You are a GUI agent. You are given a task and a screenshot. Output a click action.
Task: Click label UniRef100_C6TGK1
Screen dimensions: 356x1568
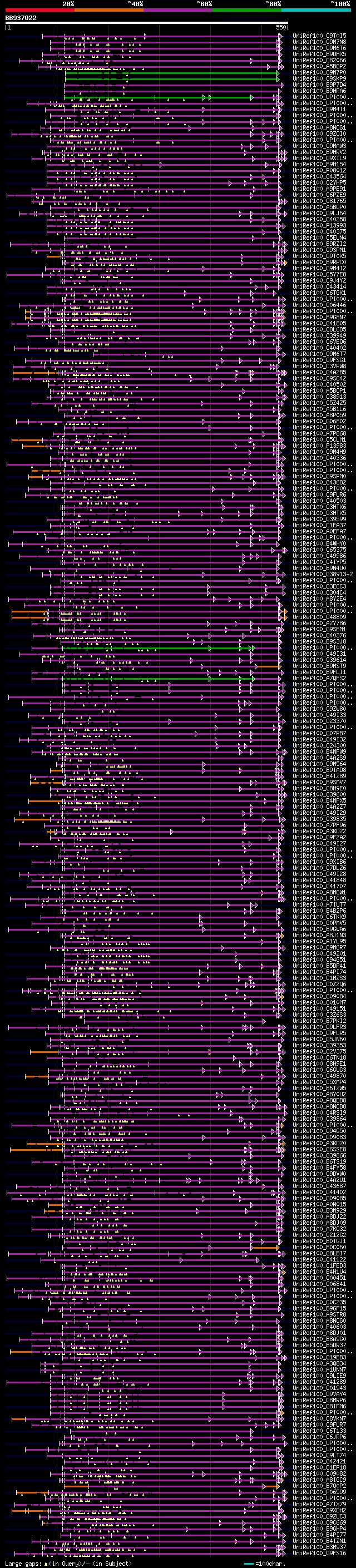[319, 293]
